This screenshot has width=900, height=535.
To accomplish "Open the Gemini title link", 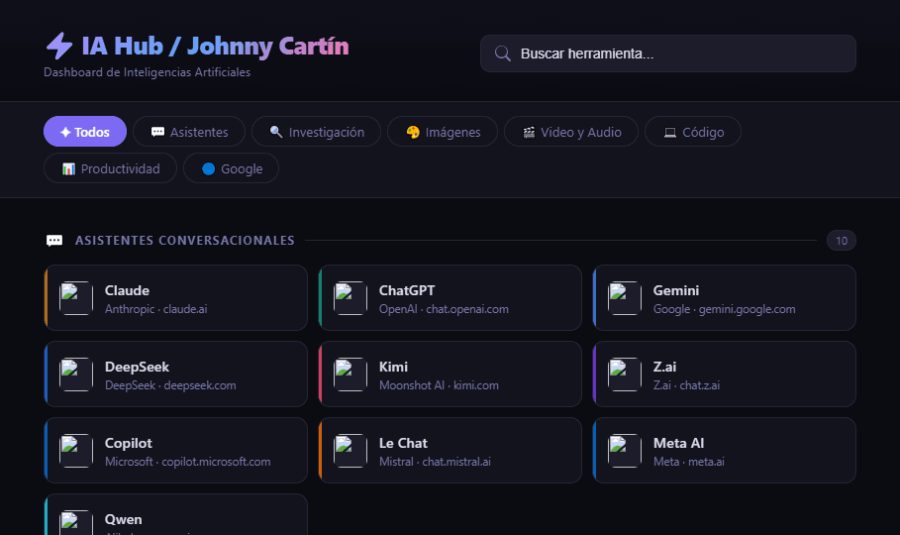I will coord(676,290).
